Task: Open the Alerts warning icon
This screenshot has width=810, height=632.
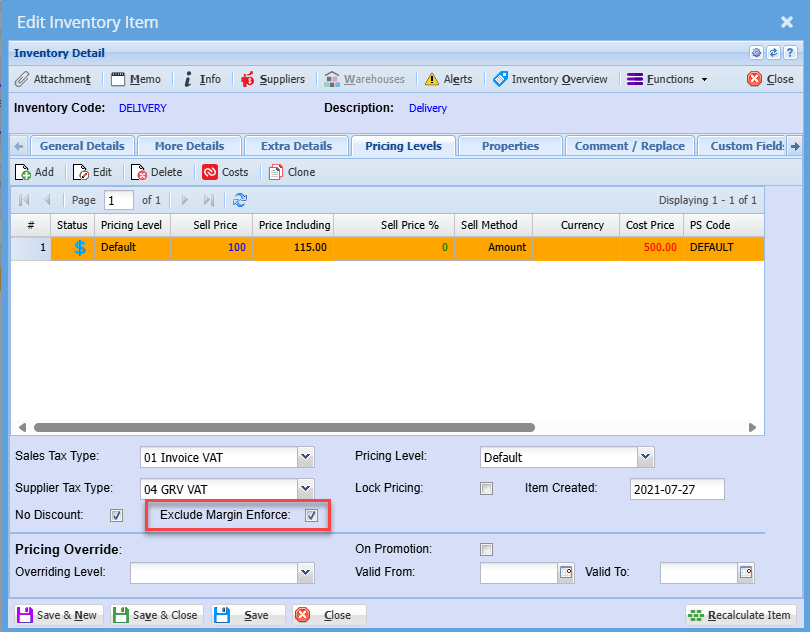Action: (x=448, y=79)
